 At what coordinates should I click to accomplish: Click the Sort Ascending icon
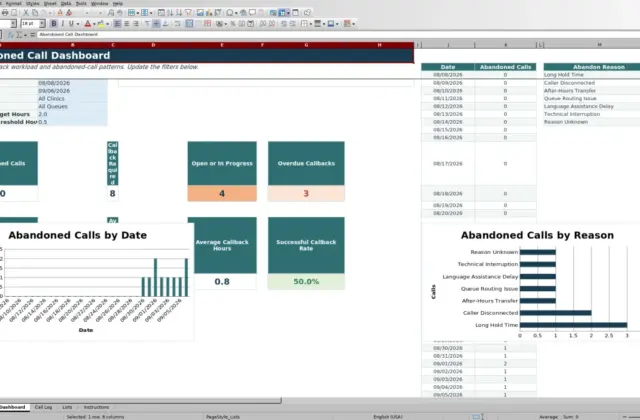(170, 13)
